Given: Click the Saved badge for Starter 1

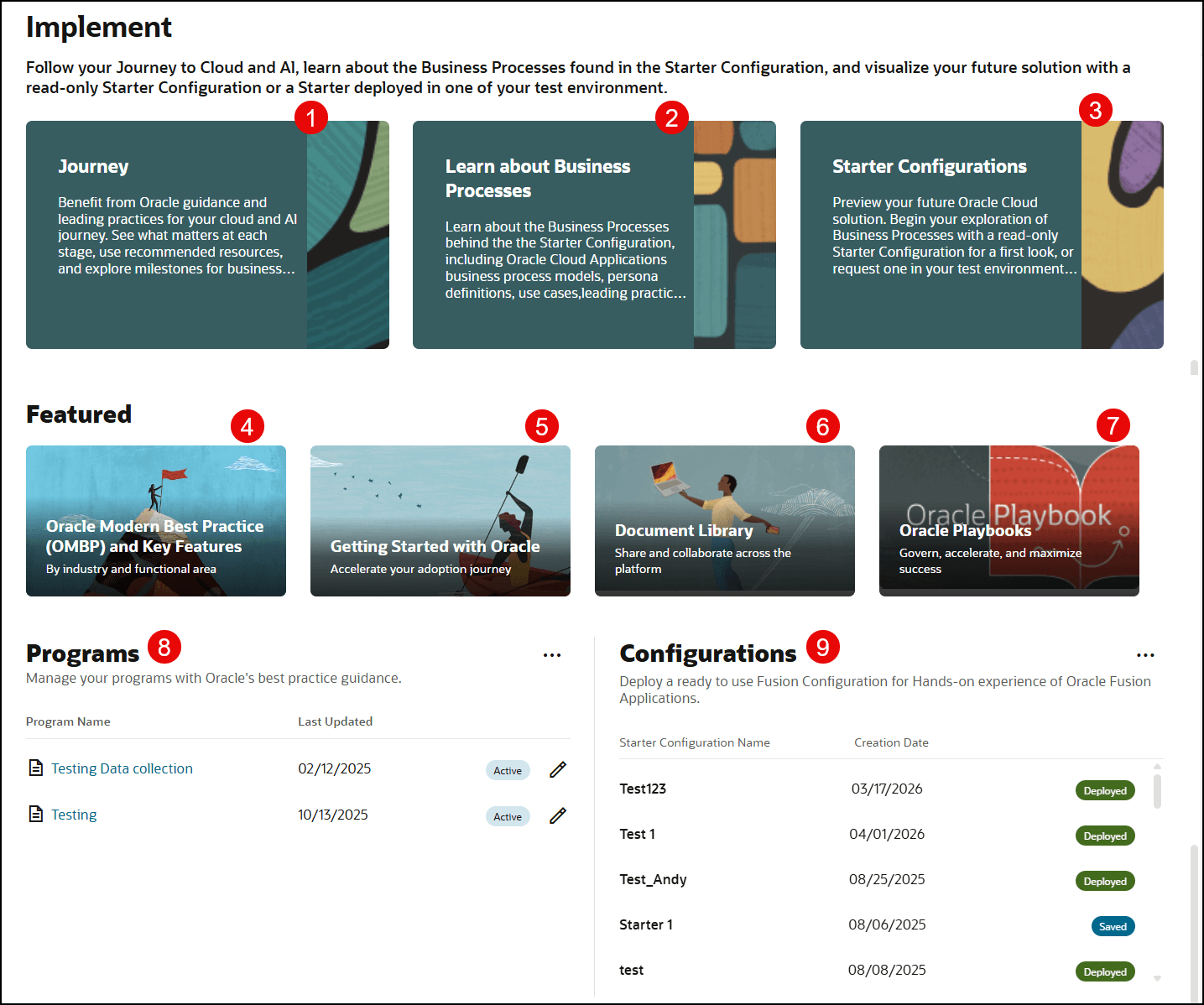Looking at the screenshot, I should [1113, 926].
